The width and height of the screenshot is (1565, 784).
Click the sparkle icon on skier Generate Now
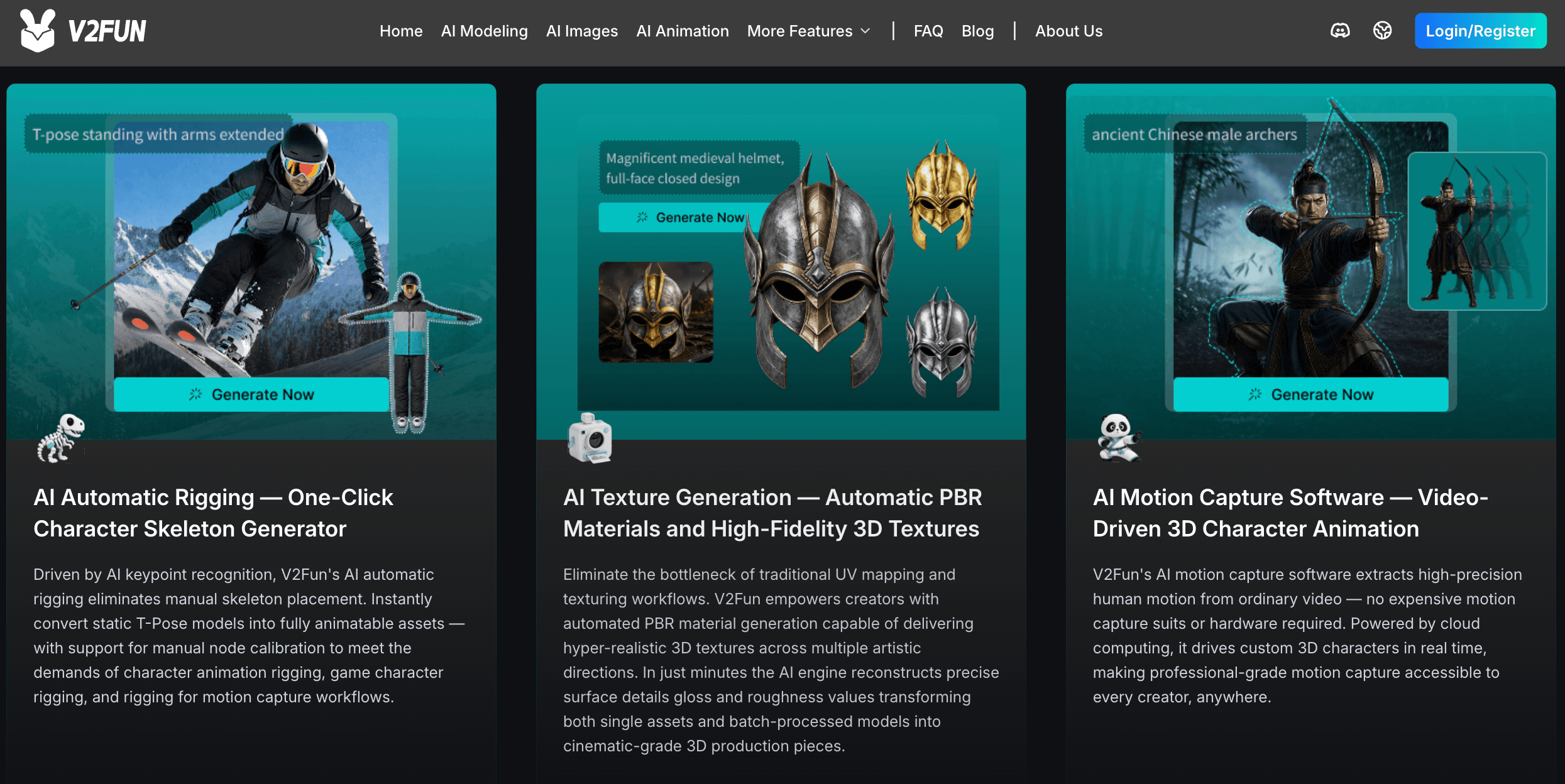coord(195,395)
